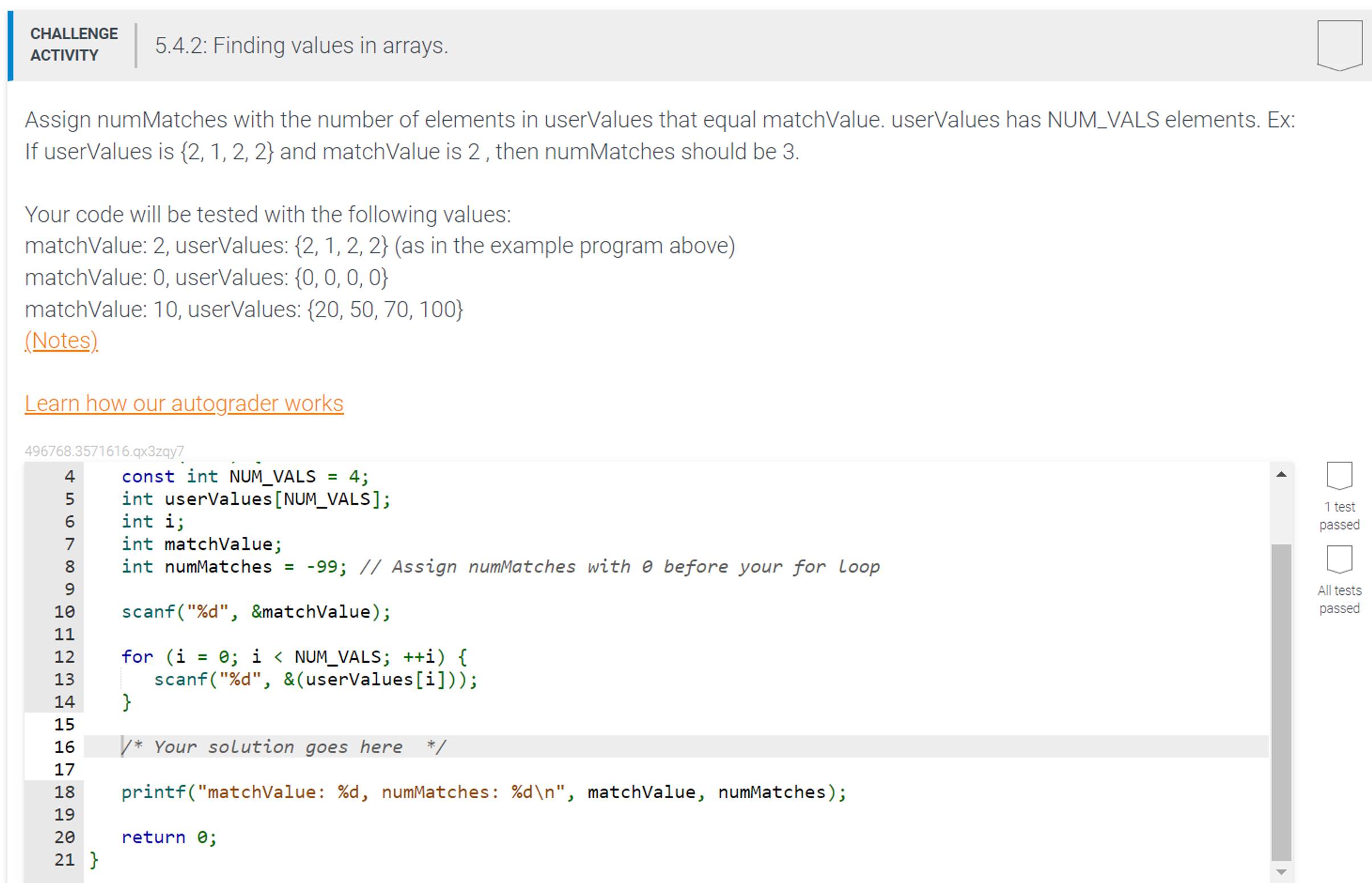Open the (Notes) link
The width and height of the screenshot is (1372, 883).
click(x=62, y=340)
